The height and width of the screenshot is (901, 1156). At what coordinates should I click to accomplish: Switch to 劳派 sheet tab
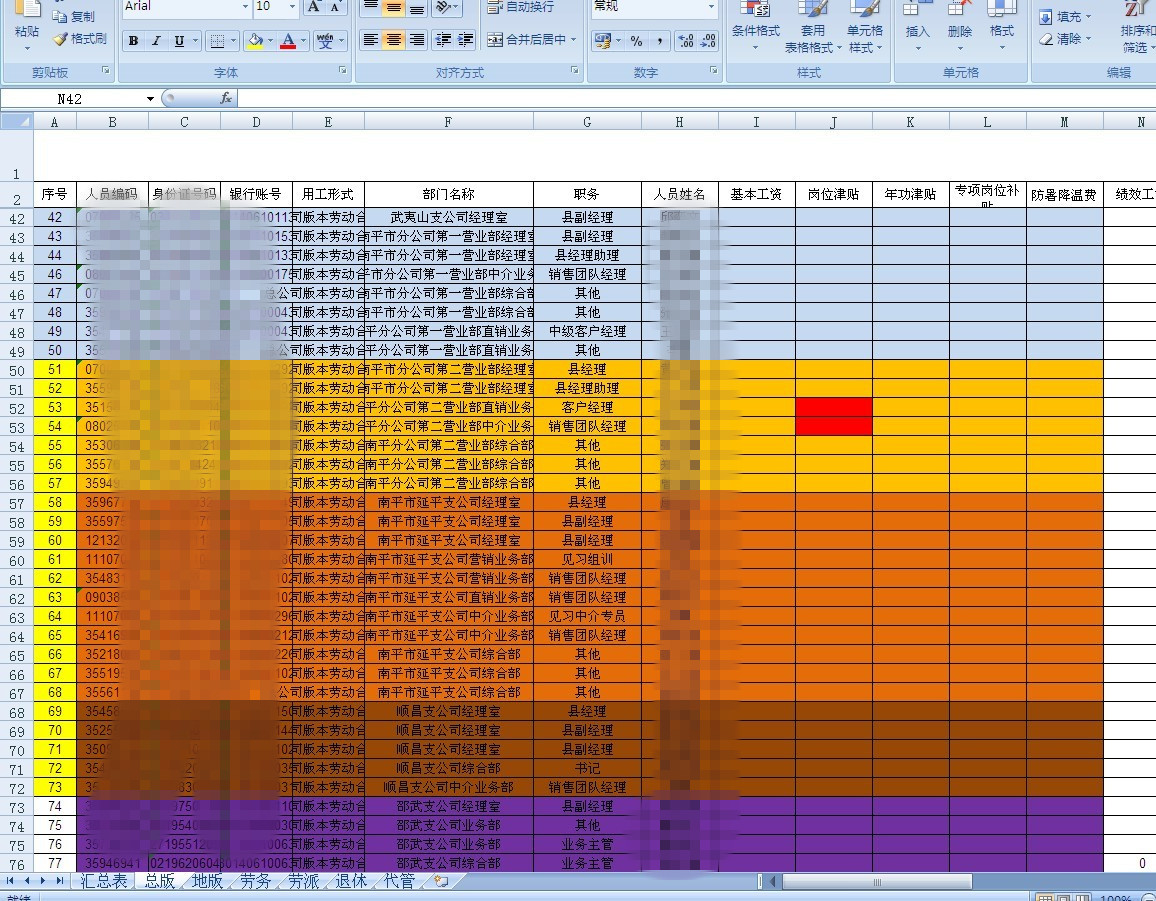pyautogui.click(x=303, y=880)
